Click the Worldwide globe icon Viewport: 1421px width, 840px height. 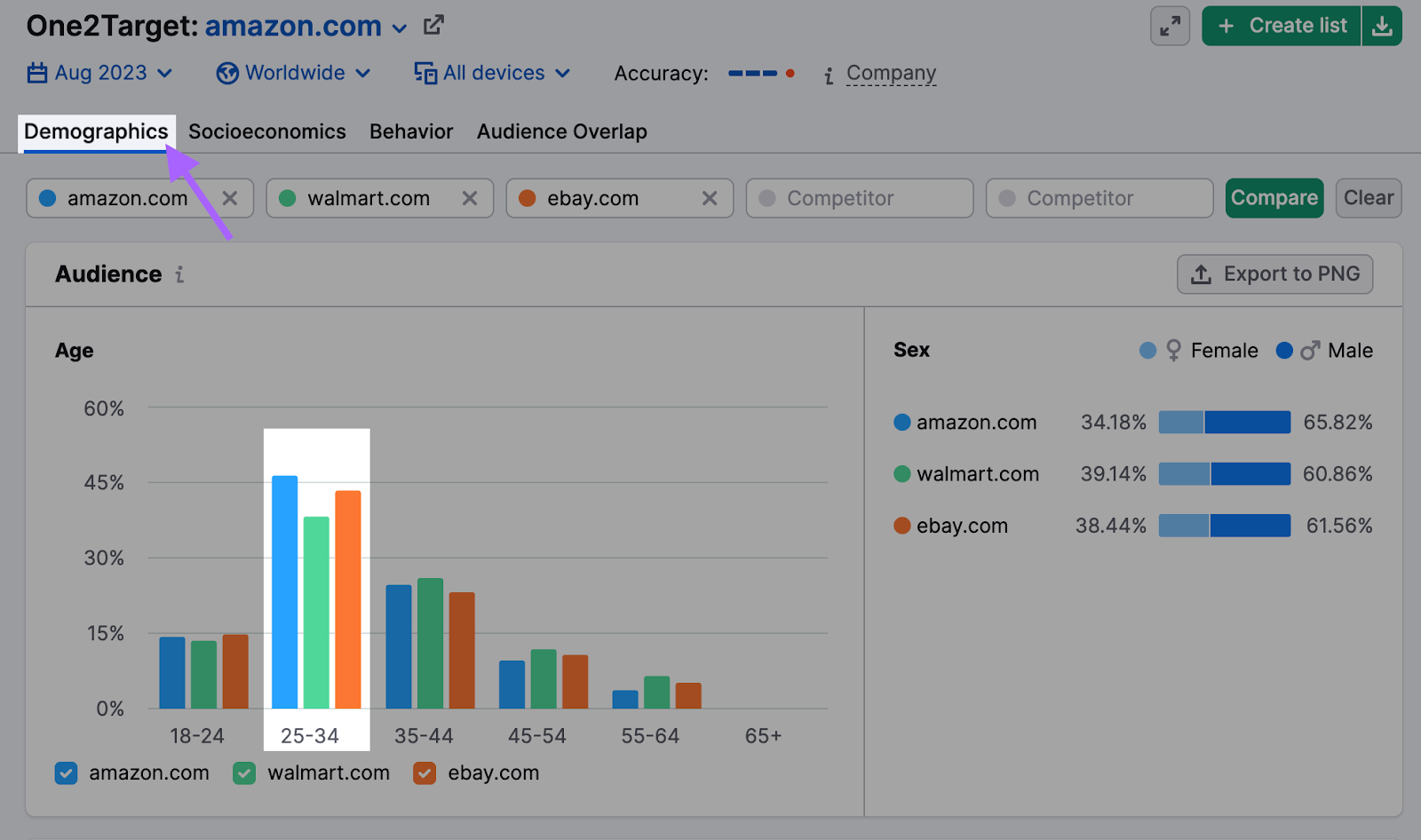click(x=227, y=73)
